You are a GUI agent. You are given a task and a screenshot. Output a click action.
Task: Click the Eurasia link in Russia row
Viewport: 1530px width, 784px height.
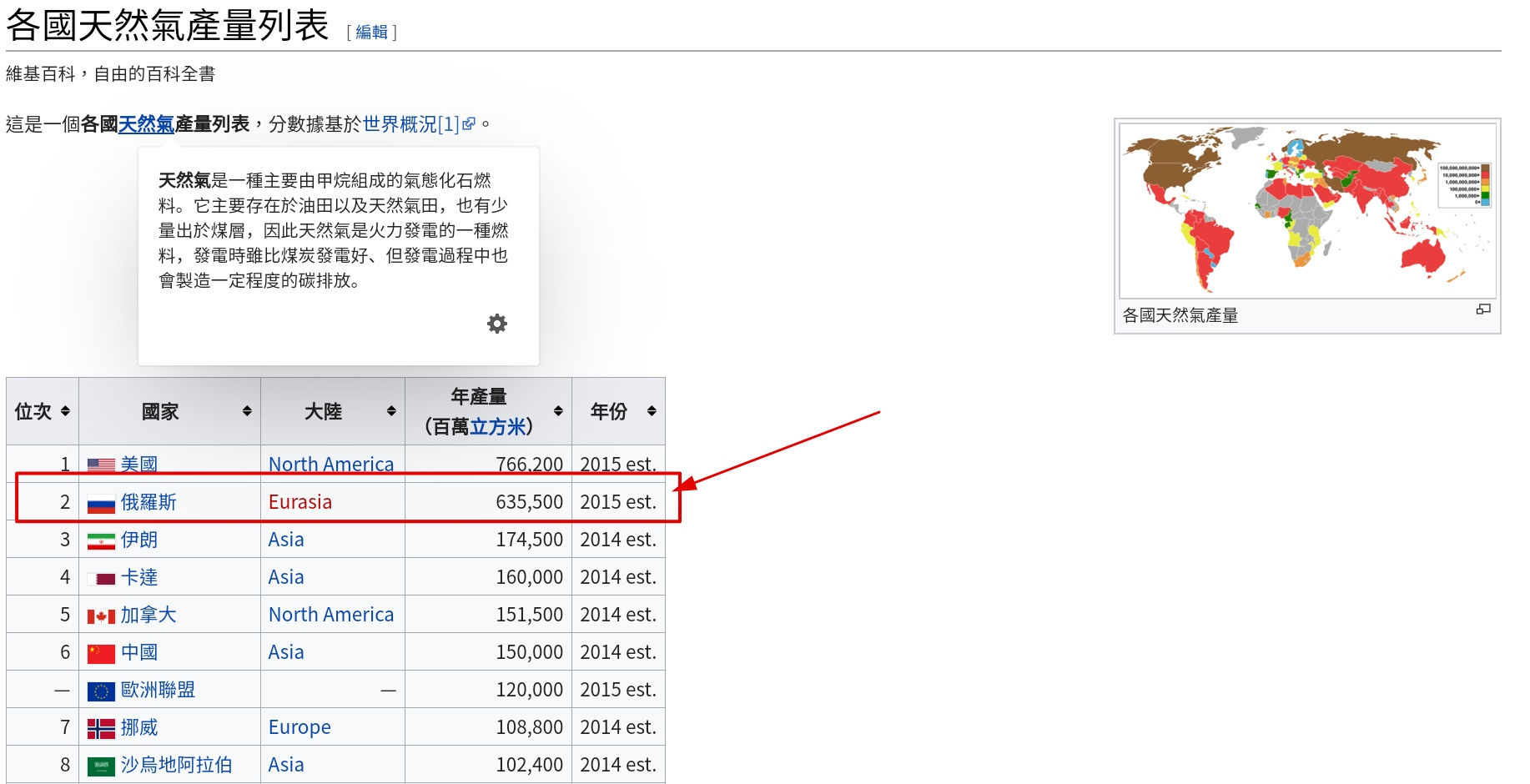click(x=300, y=502)
